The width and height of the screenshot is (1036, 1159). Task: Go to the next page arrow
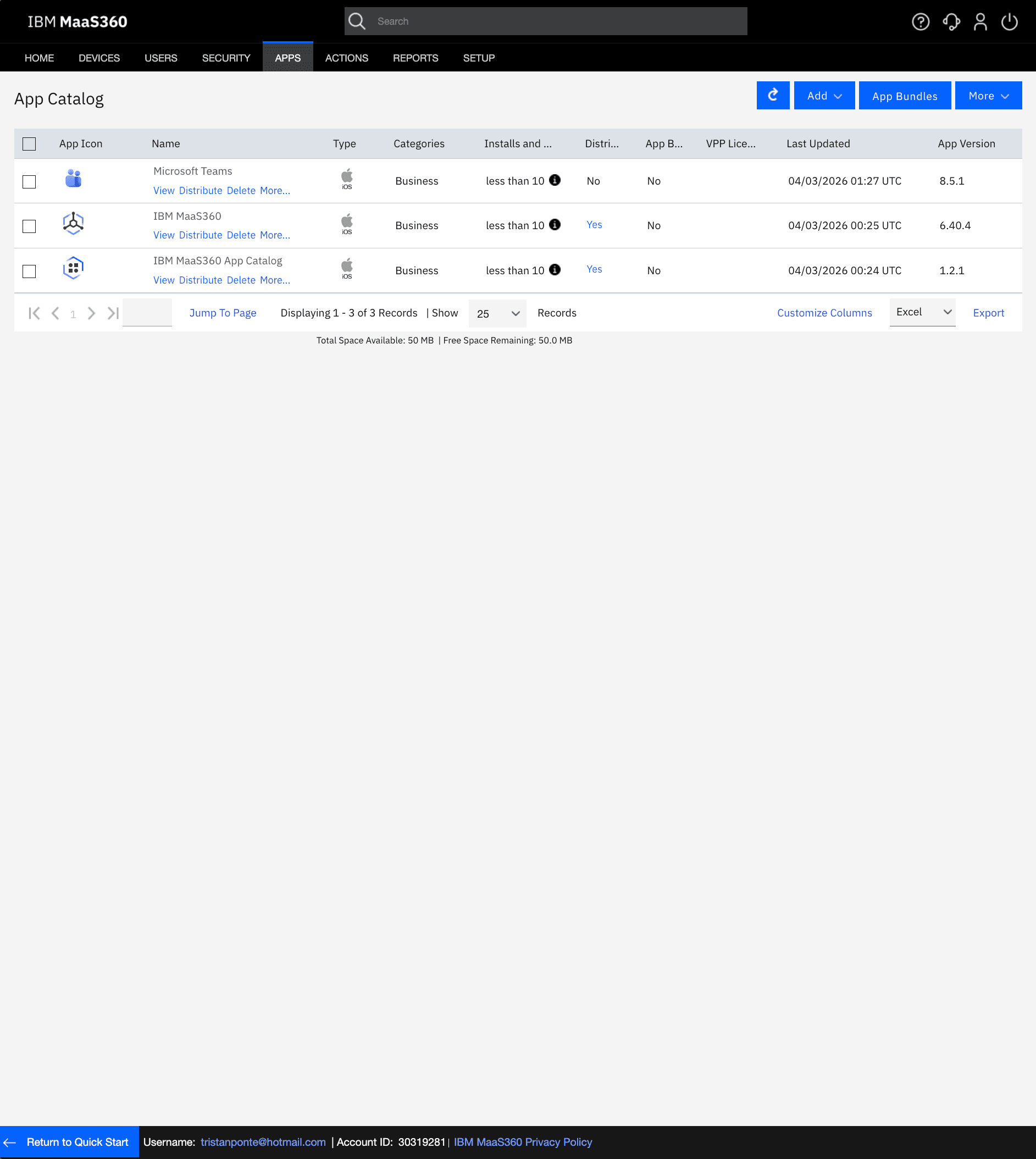click(x=91, y=313)
